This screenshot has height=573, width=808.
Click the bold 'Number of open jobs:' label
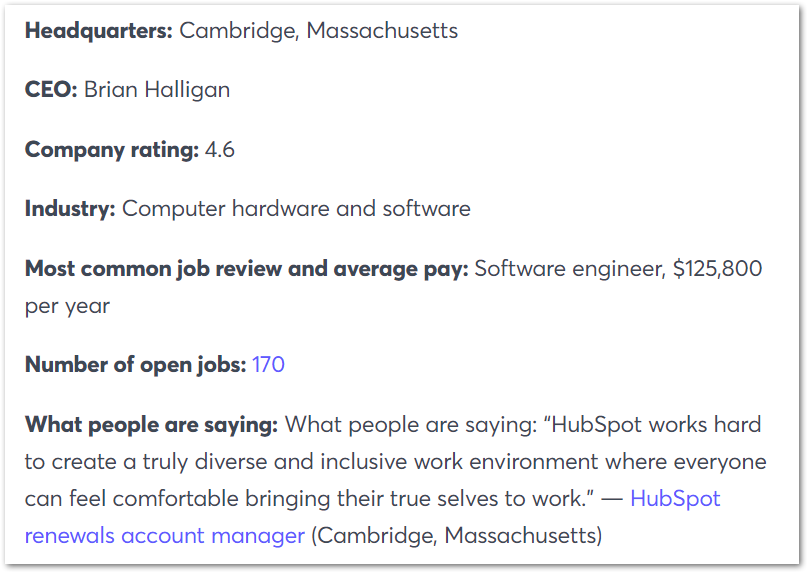136,365
